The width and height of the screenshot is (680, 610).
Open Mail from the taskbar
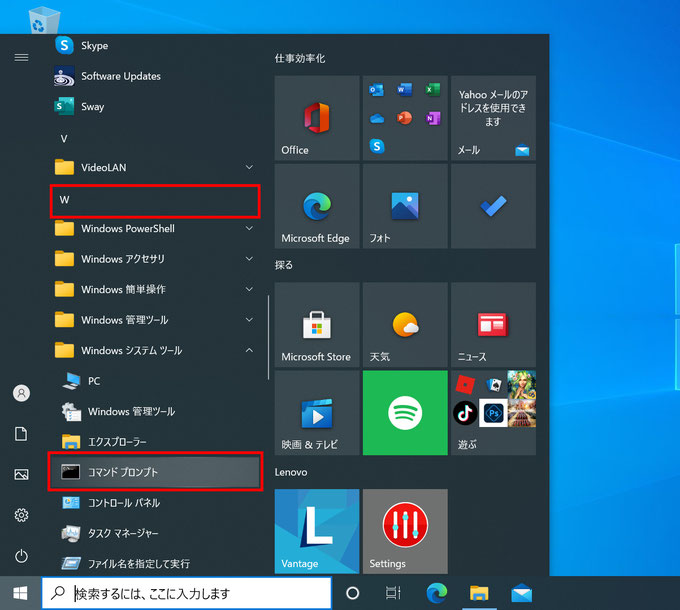click(521, 593)
